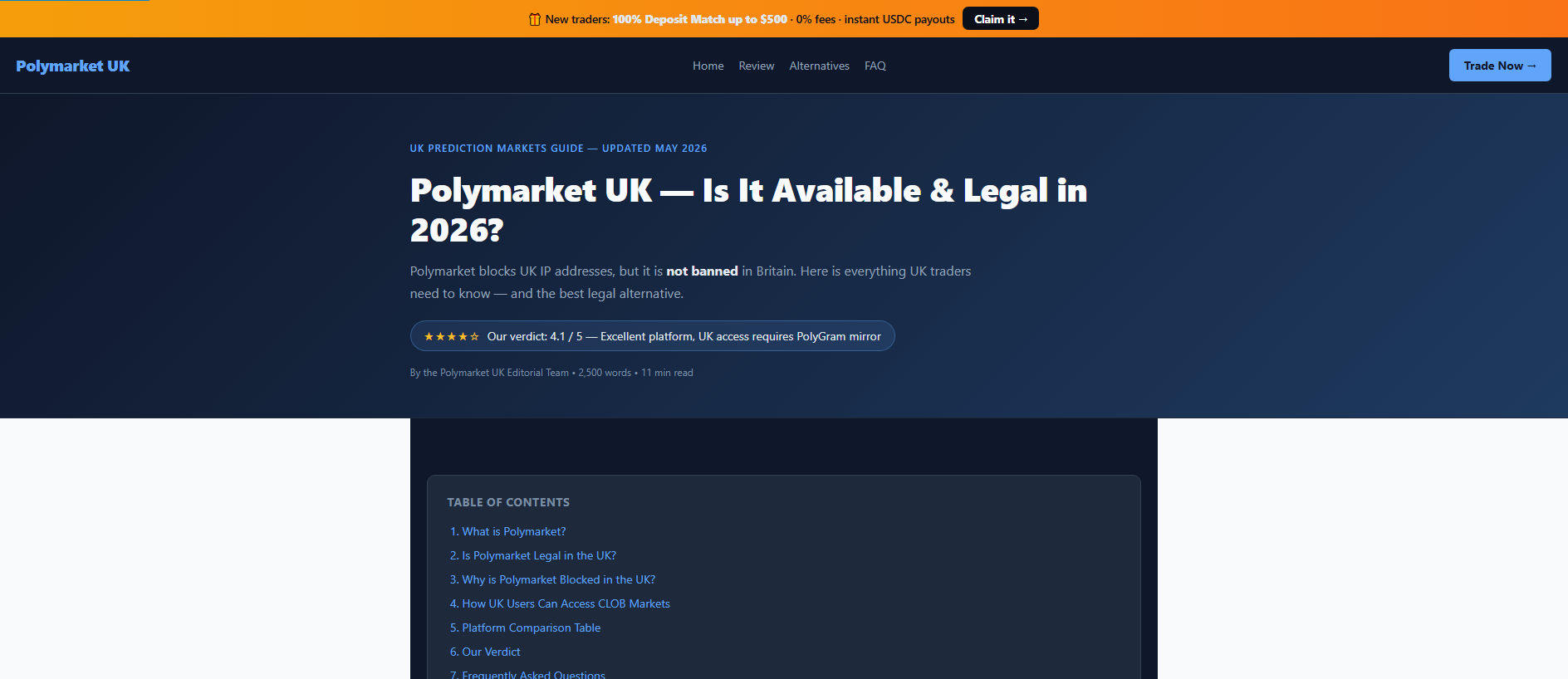Click 'TABLE OF CONTENTS' heading
The height and width of the screenshot is (679, 1568).
click(508, 502)
